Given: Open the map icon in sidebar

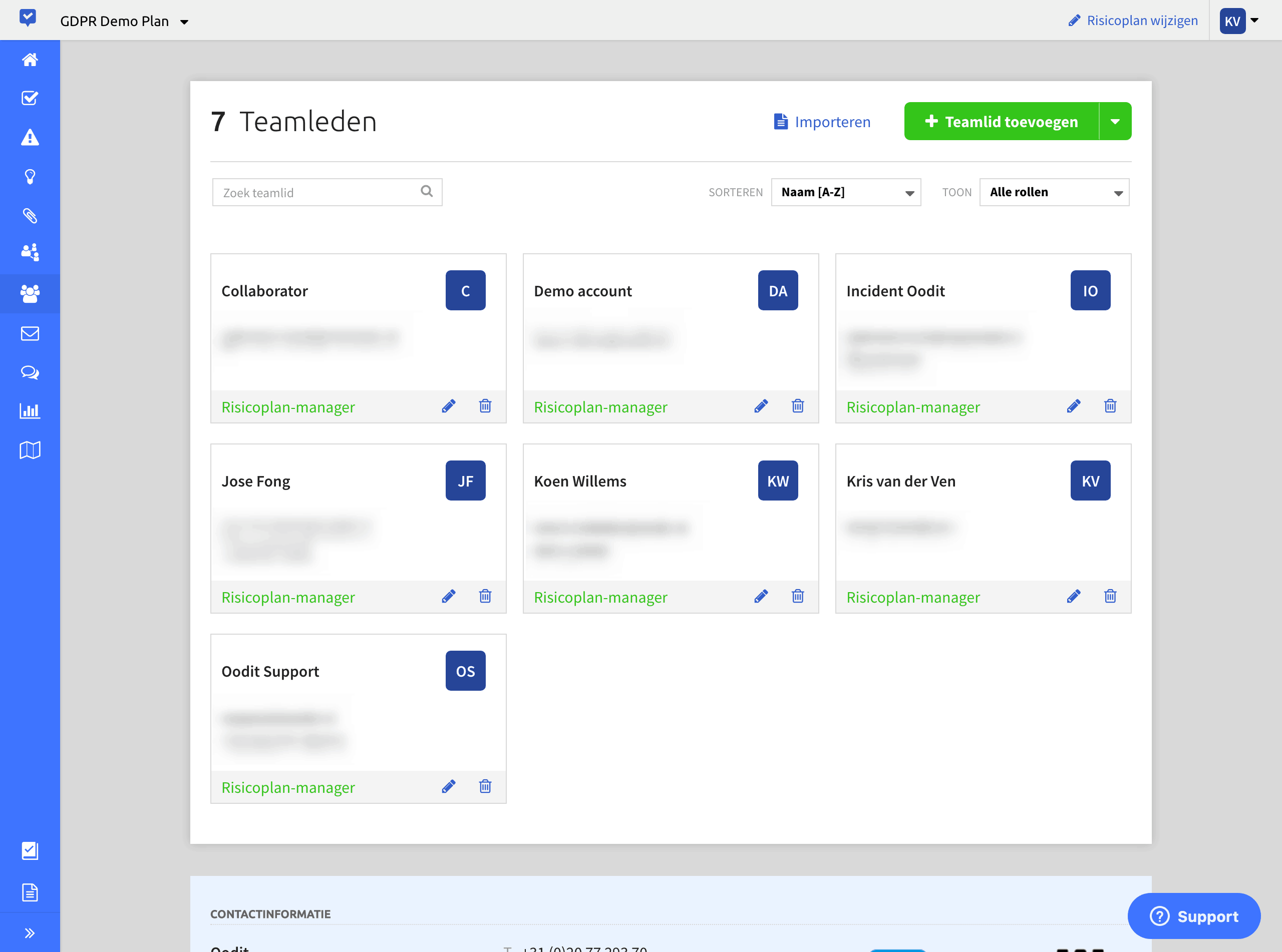Looking at the screenshot, I should click(x=30, y=450).
